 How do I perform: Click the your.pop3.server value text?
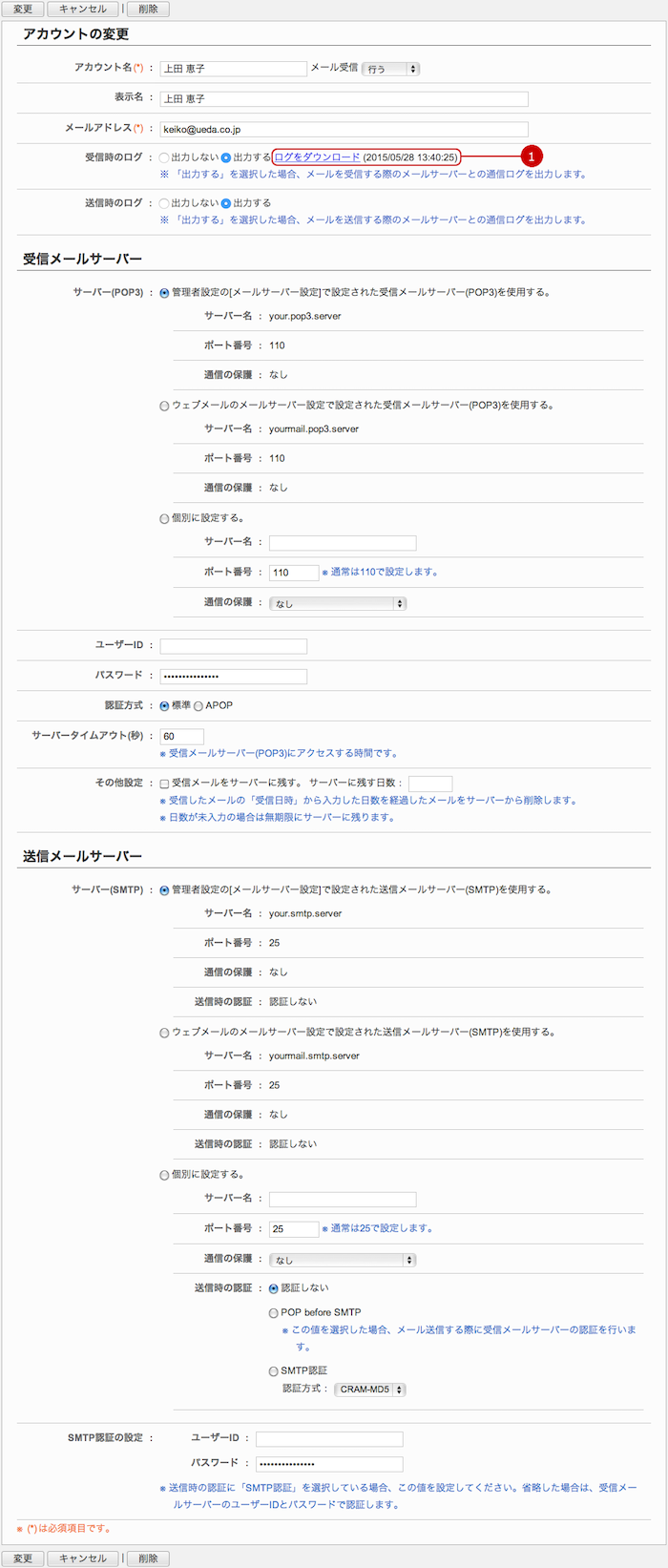coord(304,316)
